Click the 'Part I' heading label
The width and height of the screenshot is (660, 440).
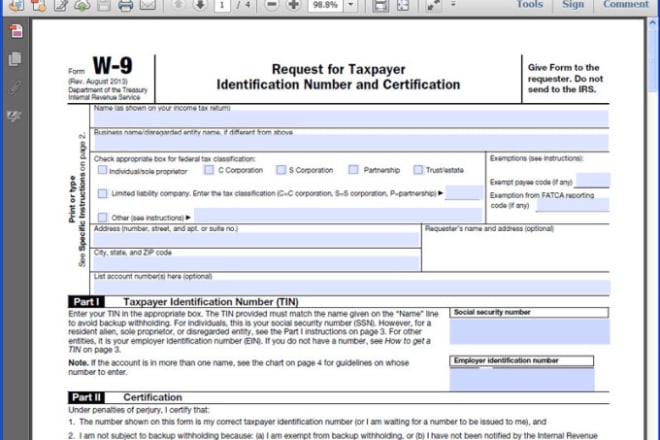tap(86, 302)
